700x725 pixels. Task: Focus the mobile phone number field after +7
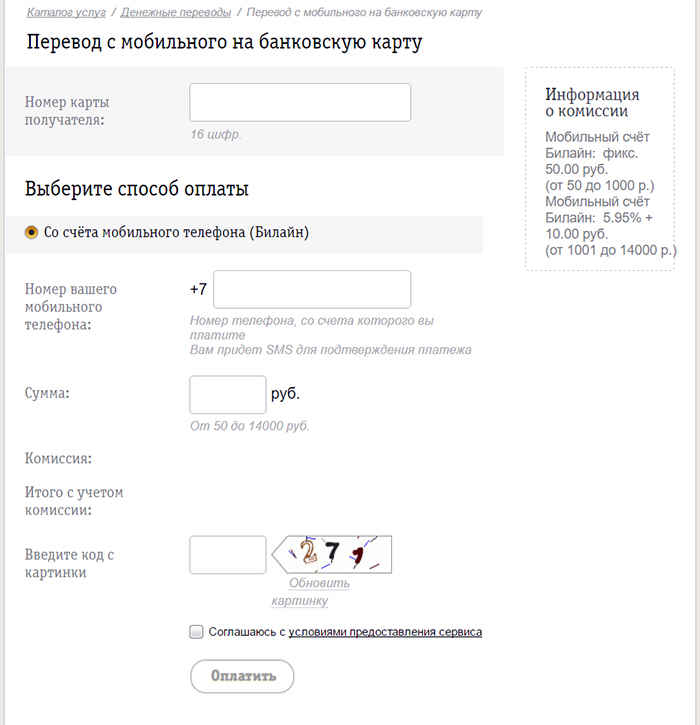click(312, 289)
